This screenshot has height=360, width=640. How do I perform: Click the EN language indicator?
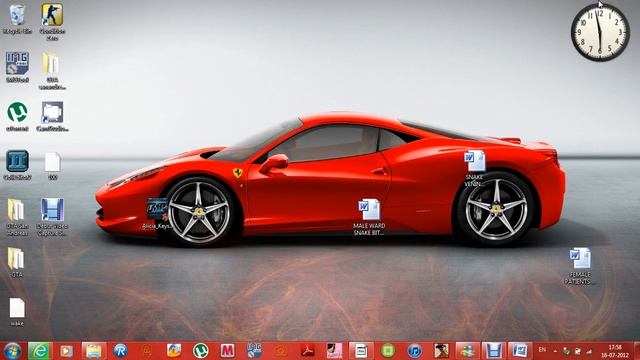tap(542, 350)
